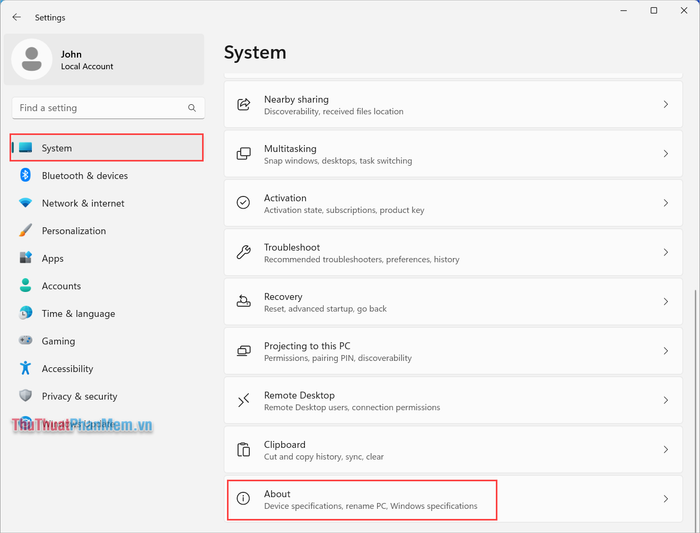Minimize the Settings window

click(x=624, y=10)
